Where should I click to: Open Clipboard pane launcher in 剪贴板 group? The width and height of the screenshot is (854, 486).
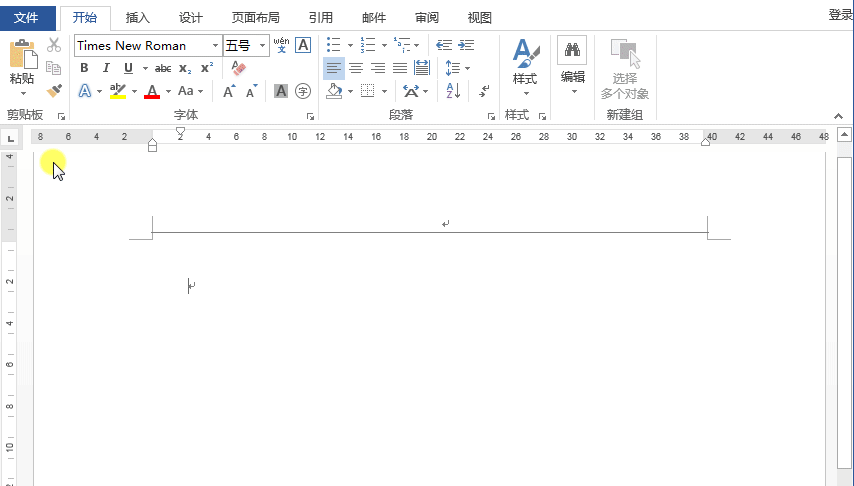[x=62, y=116]
